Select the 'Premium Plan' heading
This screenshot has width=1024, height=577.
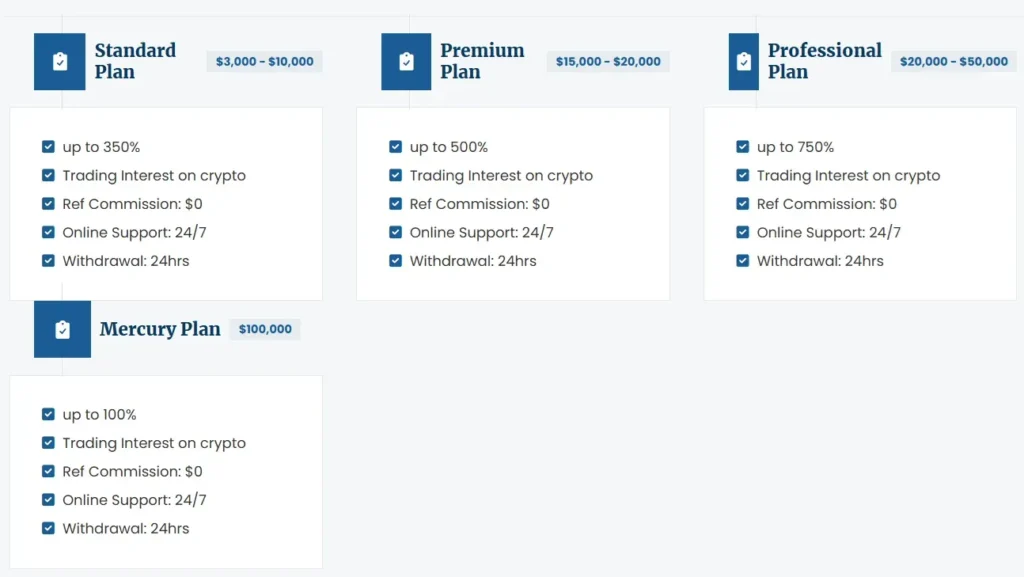click(x=483, y=61)
